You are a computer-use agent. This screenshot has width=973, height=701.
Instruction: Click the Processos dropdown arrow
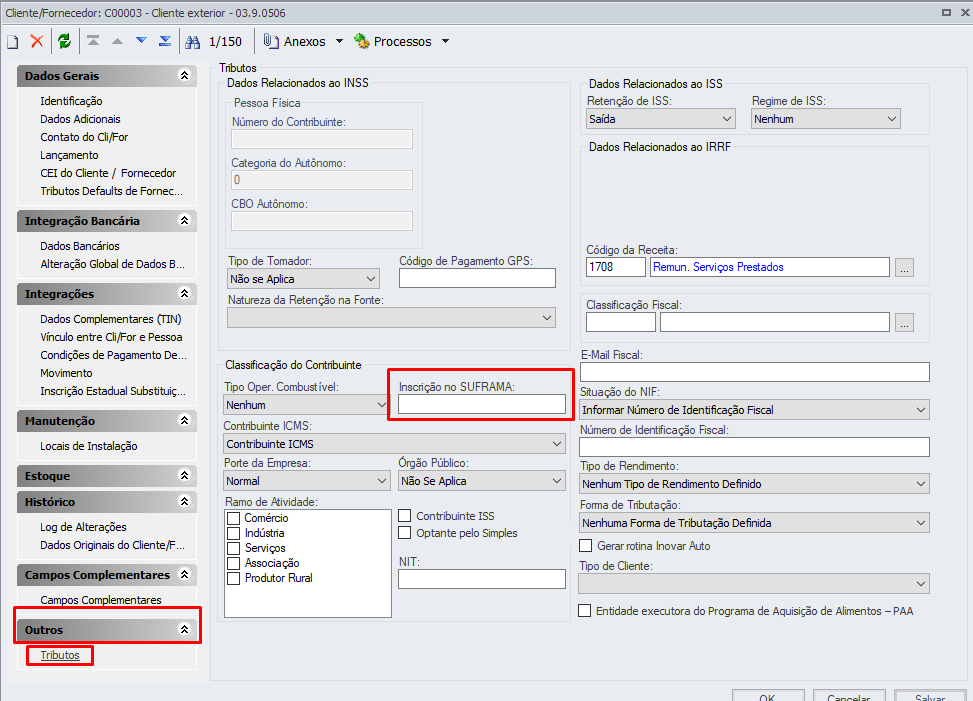[x=446, y=42]
